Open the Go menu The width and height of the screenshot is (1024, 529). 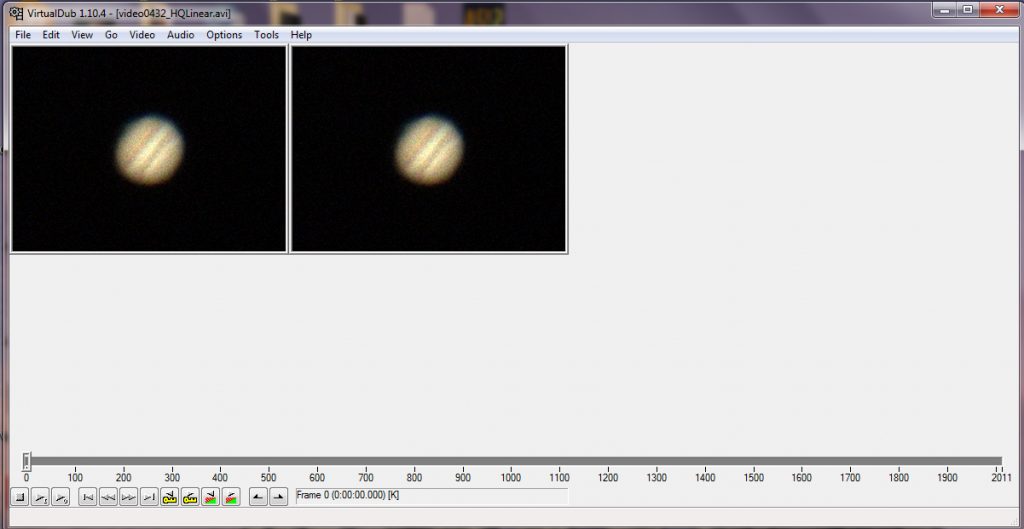click(x=111, y=35)
